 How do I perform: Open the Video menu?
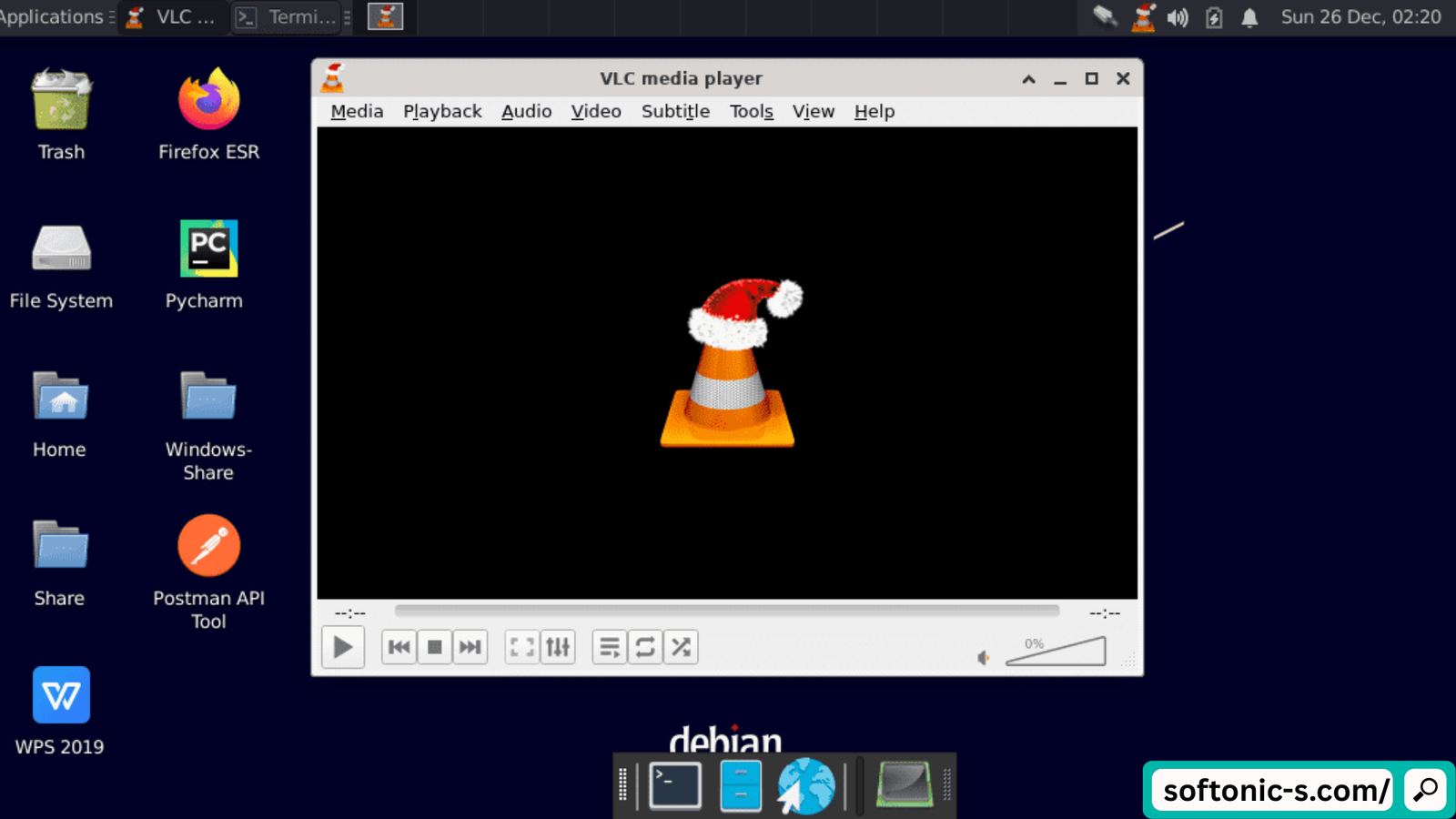pyautogui.click(x=596, y=111)
